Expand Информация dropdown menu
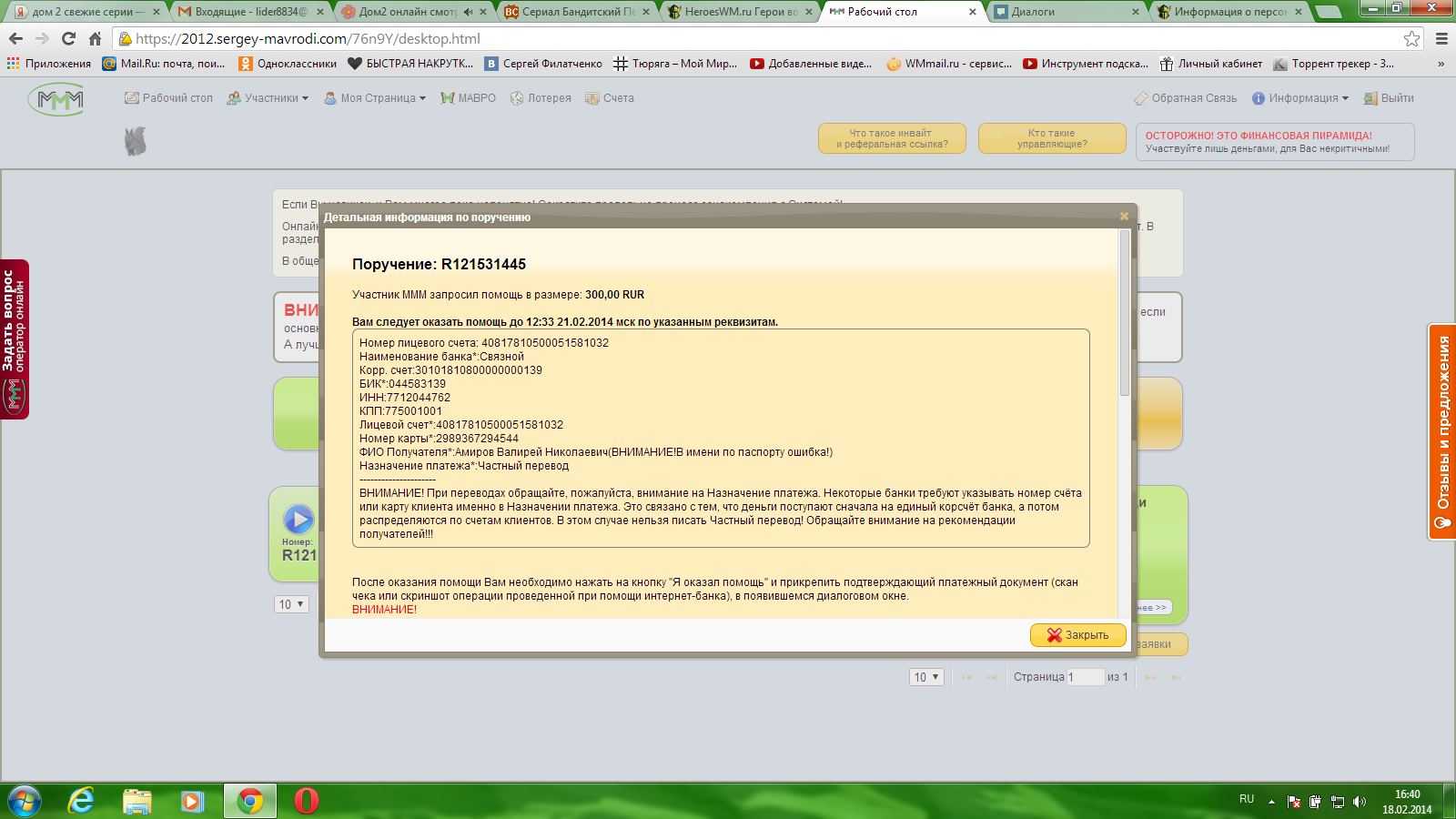The height and width of the screenshot is (819, 1456). pyautogui.click(x=1300, y=98)
